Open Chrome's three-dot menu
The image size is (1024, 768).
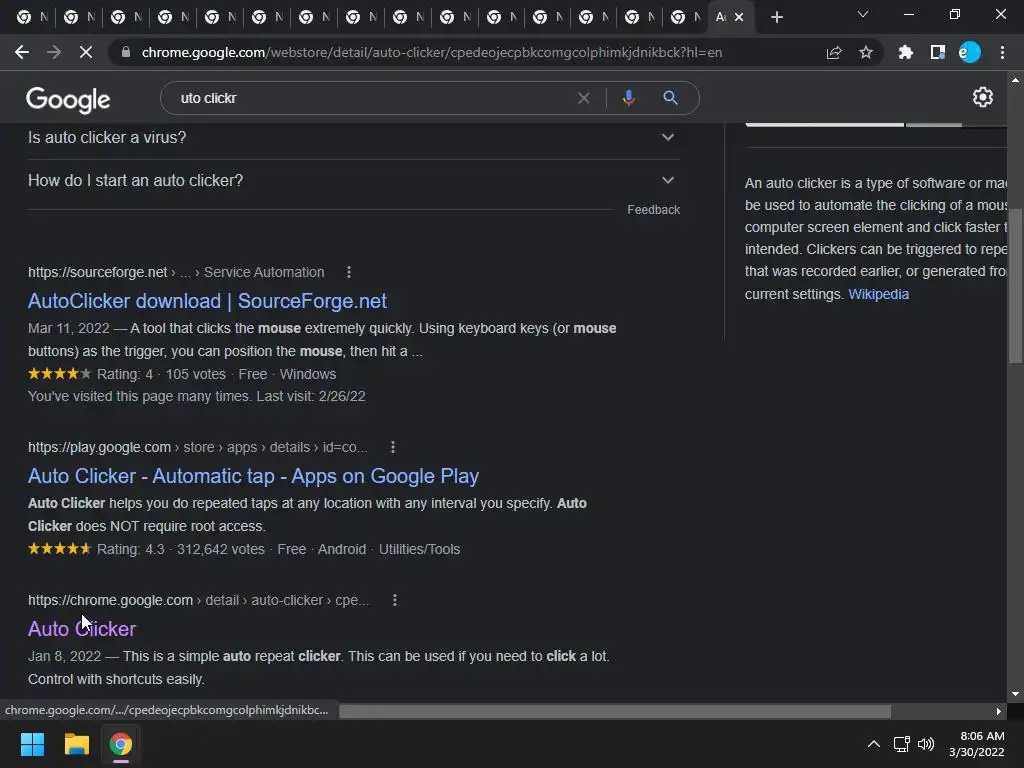pyautogui.click(x=1002, y=52)
